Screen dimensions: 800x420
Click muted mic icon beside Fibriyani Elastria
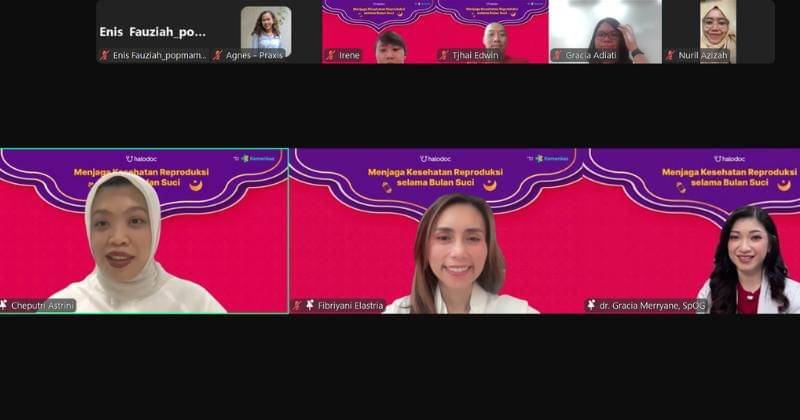pyautogui.click(x=296, y=305)
